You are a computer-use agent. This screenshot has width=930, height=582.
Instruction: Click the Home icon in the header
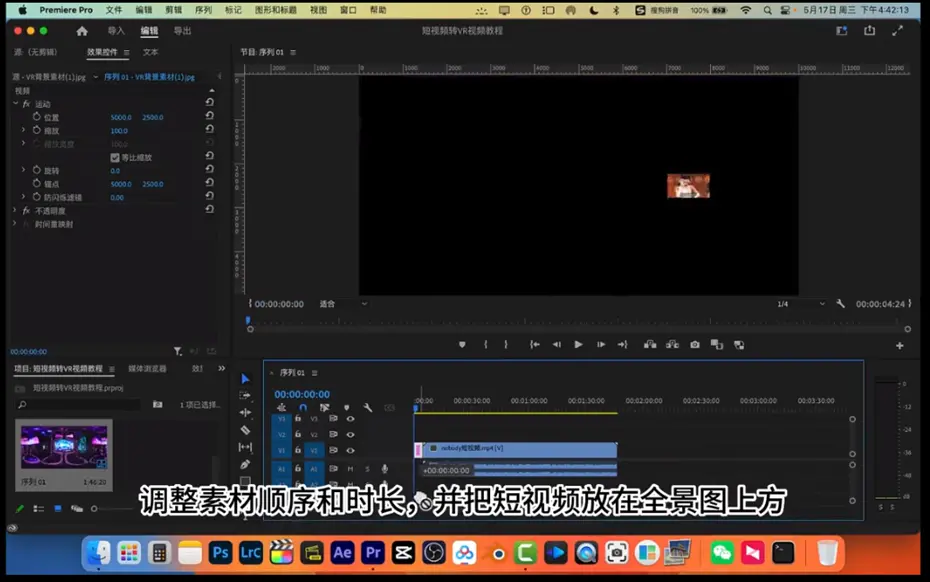pos(82,31)
